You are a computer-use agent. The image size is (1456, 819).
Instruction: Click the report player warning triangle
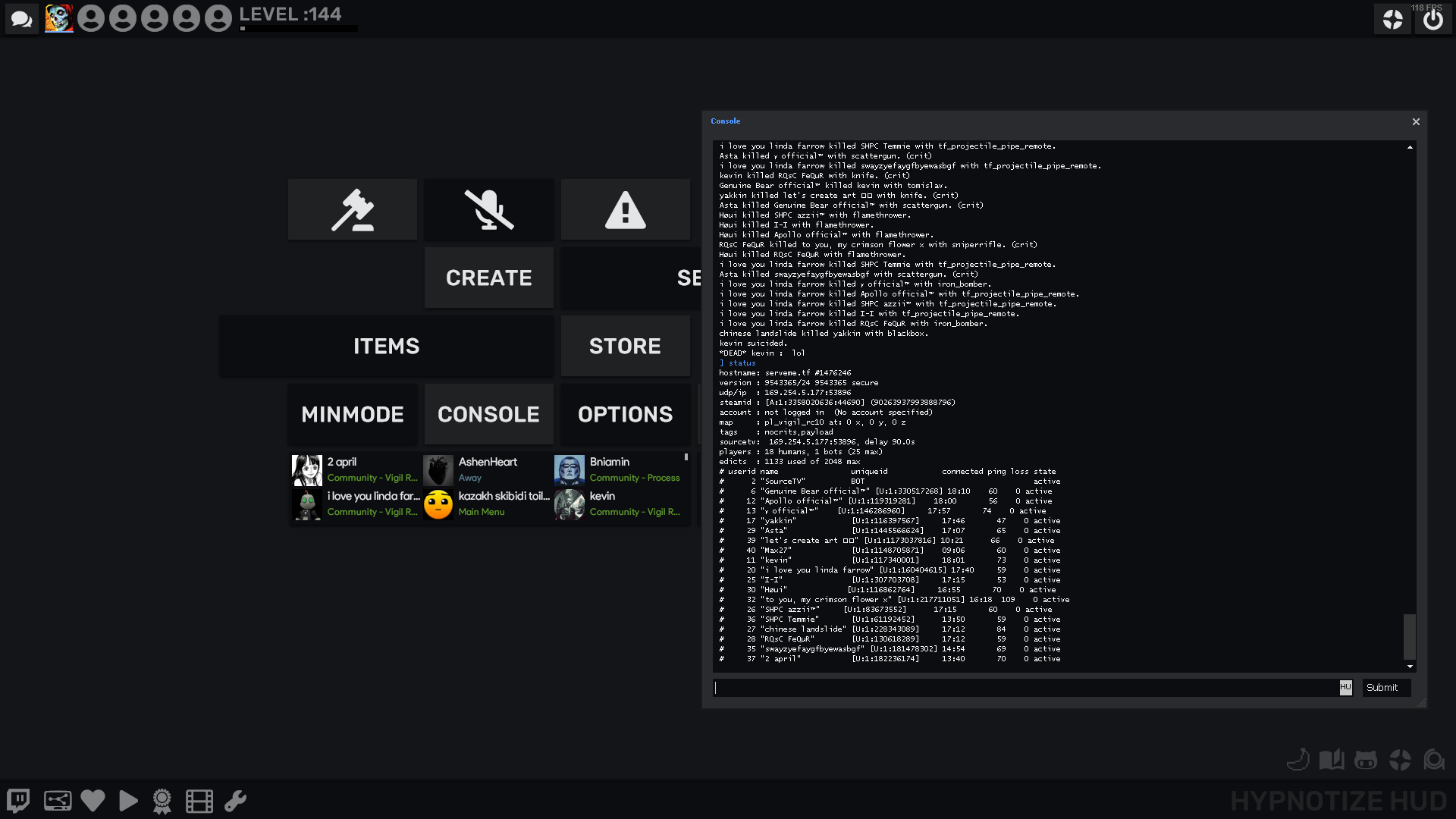coord(625,210)
